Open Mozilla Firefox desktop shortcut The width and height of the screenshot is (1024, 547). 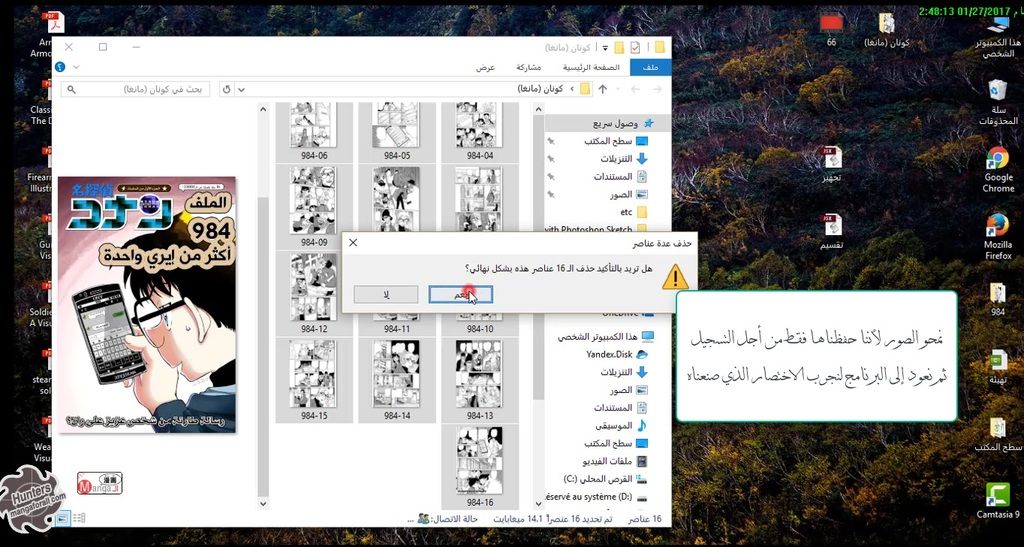(x=997, y=237)
